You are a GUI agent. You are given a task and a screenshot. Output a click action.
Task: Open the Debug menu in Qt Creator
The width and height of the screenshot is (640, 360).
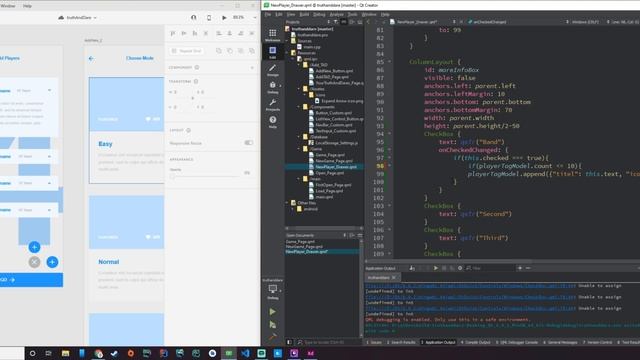tap(319, 14)
